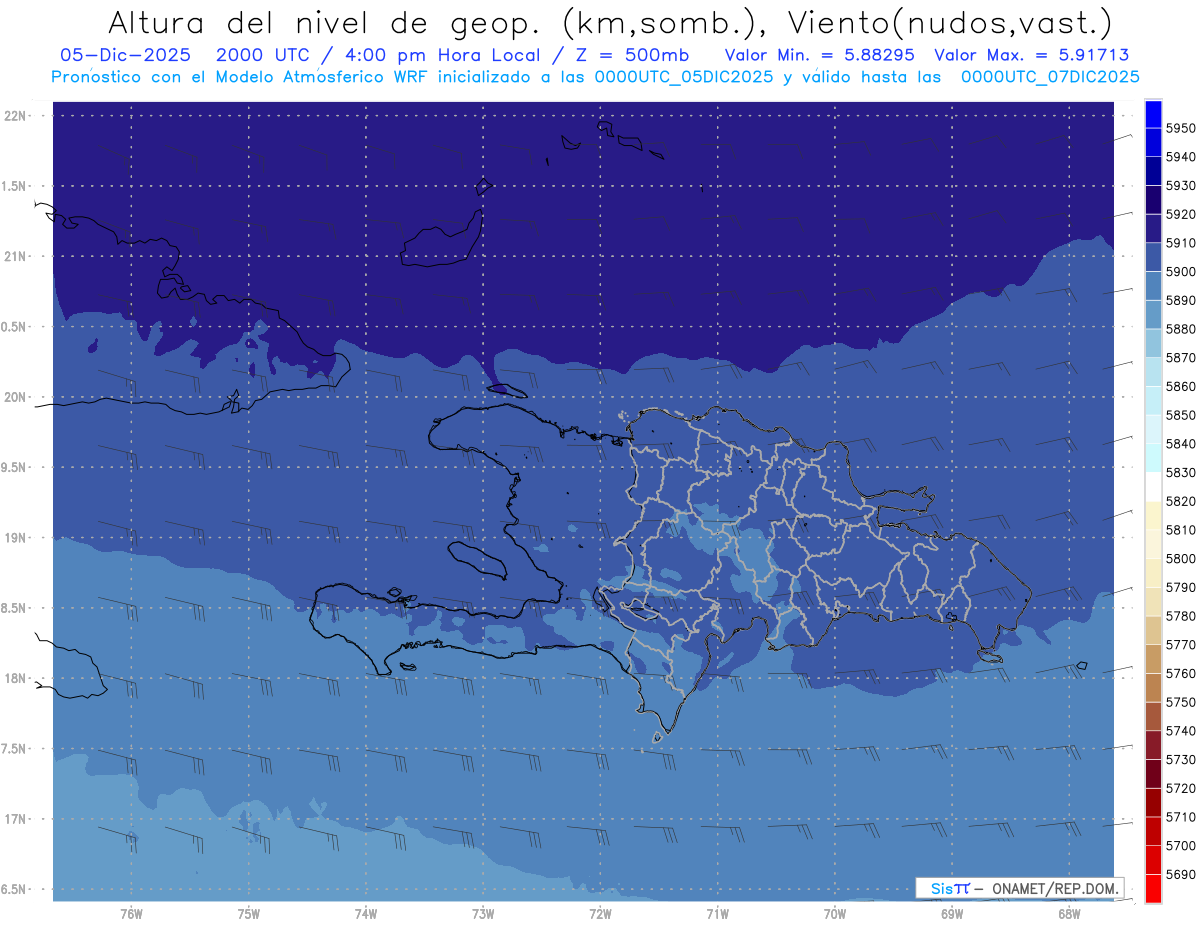The height and width of the screenshot is (927, 1200).
Task: Click longitude label '68W'
Action: click(1069, 914)
